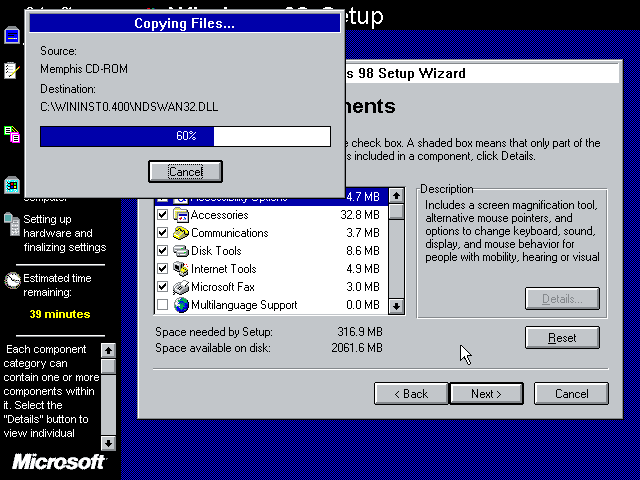The image size is (640, 480).
Task: Click the hardware setup step icon in sidebar
Action: tap(12, 224)
